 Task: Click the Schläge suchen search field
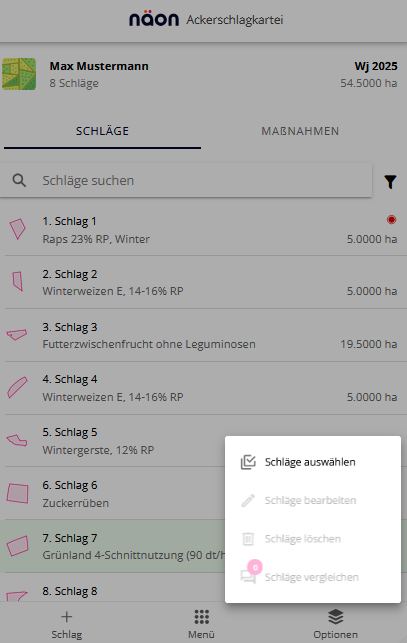pyautogui.click(x=186, y=180)
